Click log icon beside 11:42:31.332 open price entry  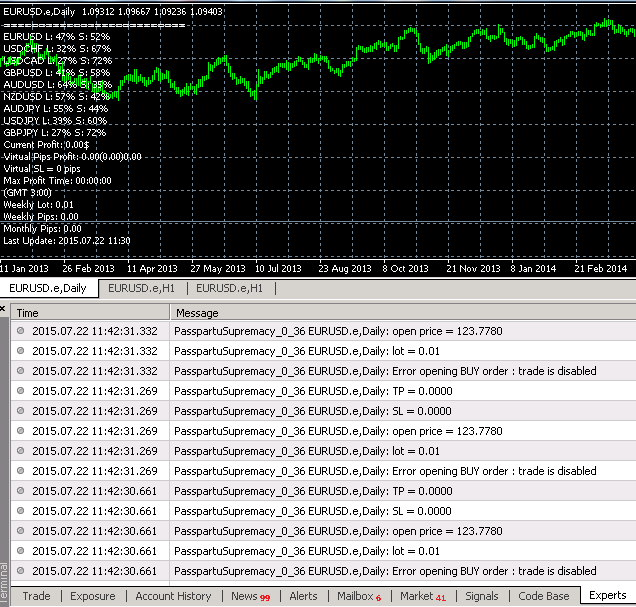[x=20, y=331]
